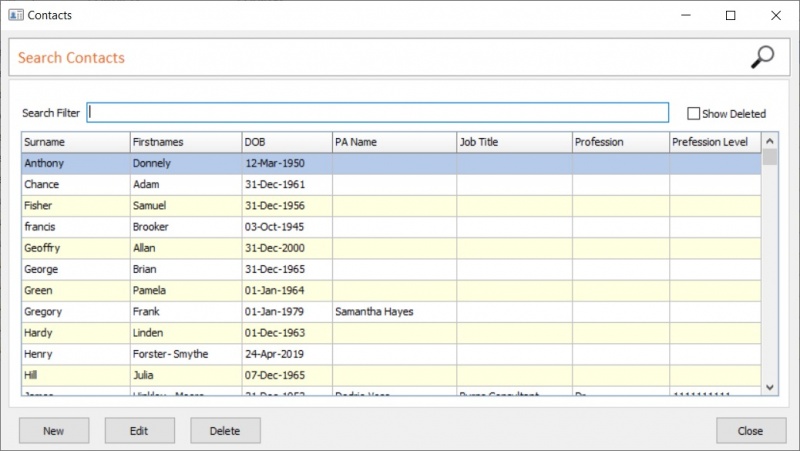The width and height of the screenshot is (800, 451).
Task: Click firstname Brian cell
Action: click(x=186, y=269)
